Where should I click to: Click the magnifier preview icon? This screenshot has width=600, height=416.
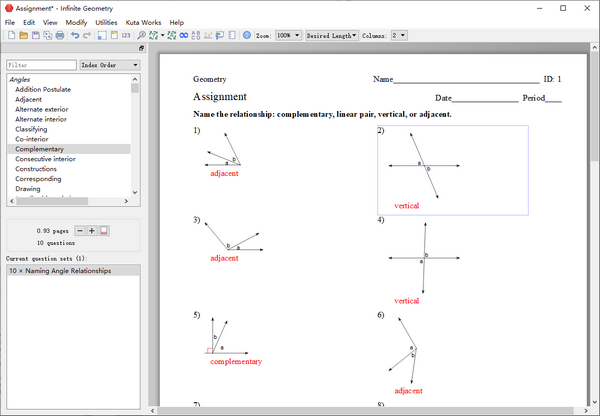click(x=141, y=35)
